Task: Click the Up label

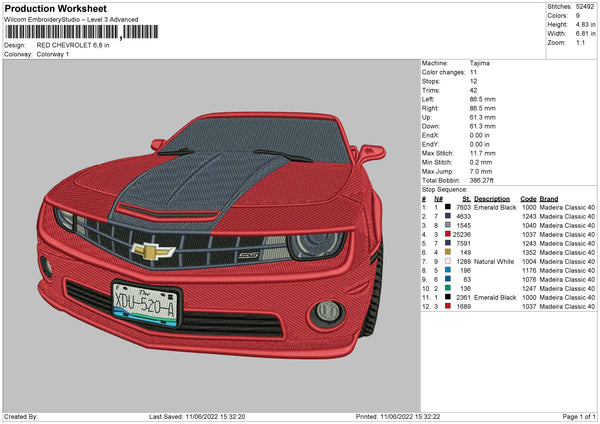Action: pos(427,117)
